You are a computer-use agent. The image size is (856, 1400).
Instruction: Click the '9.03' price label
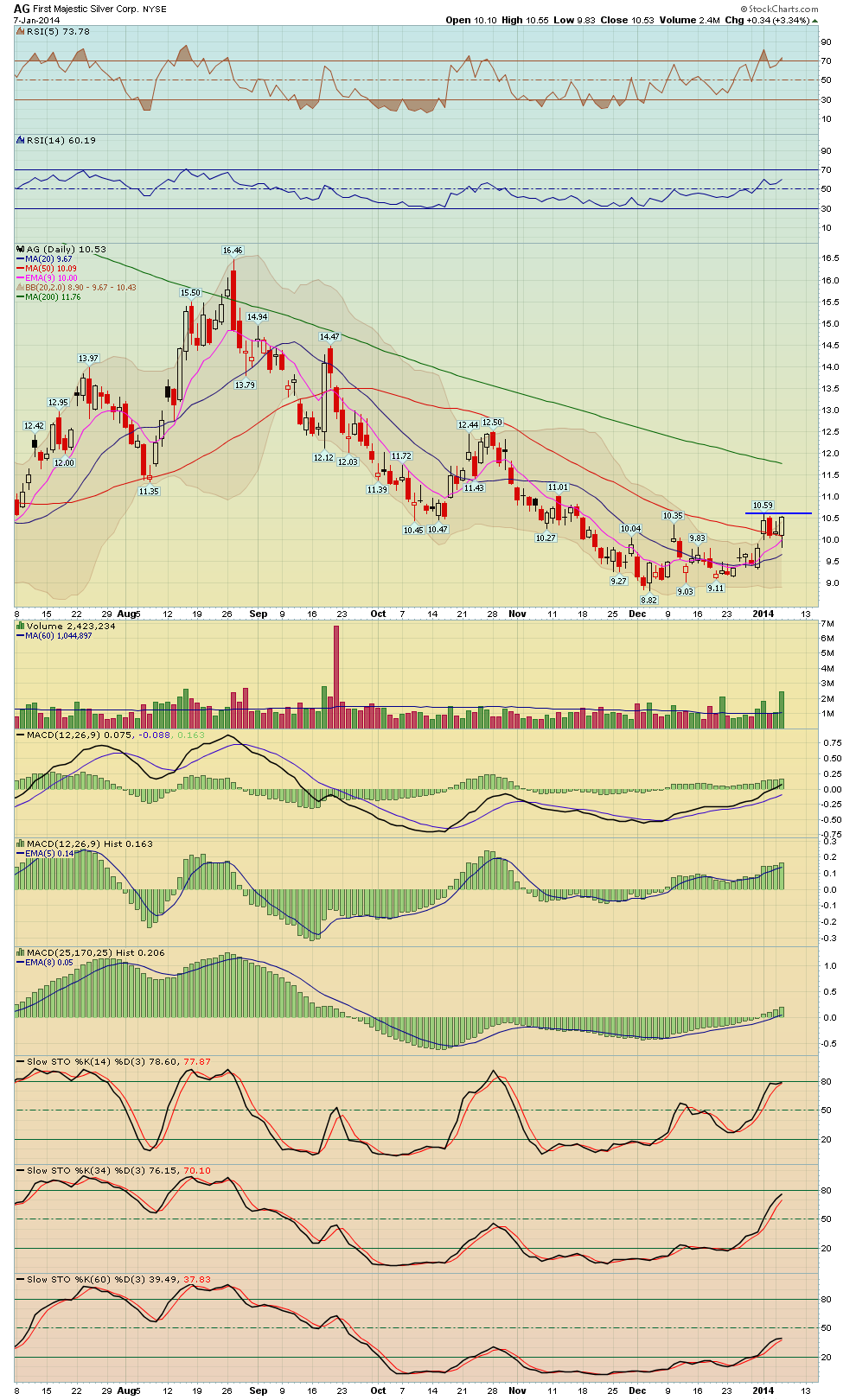(x=685, y=592)
